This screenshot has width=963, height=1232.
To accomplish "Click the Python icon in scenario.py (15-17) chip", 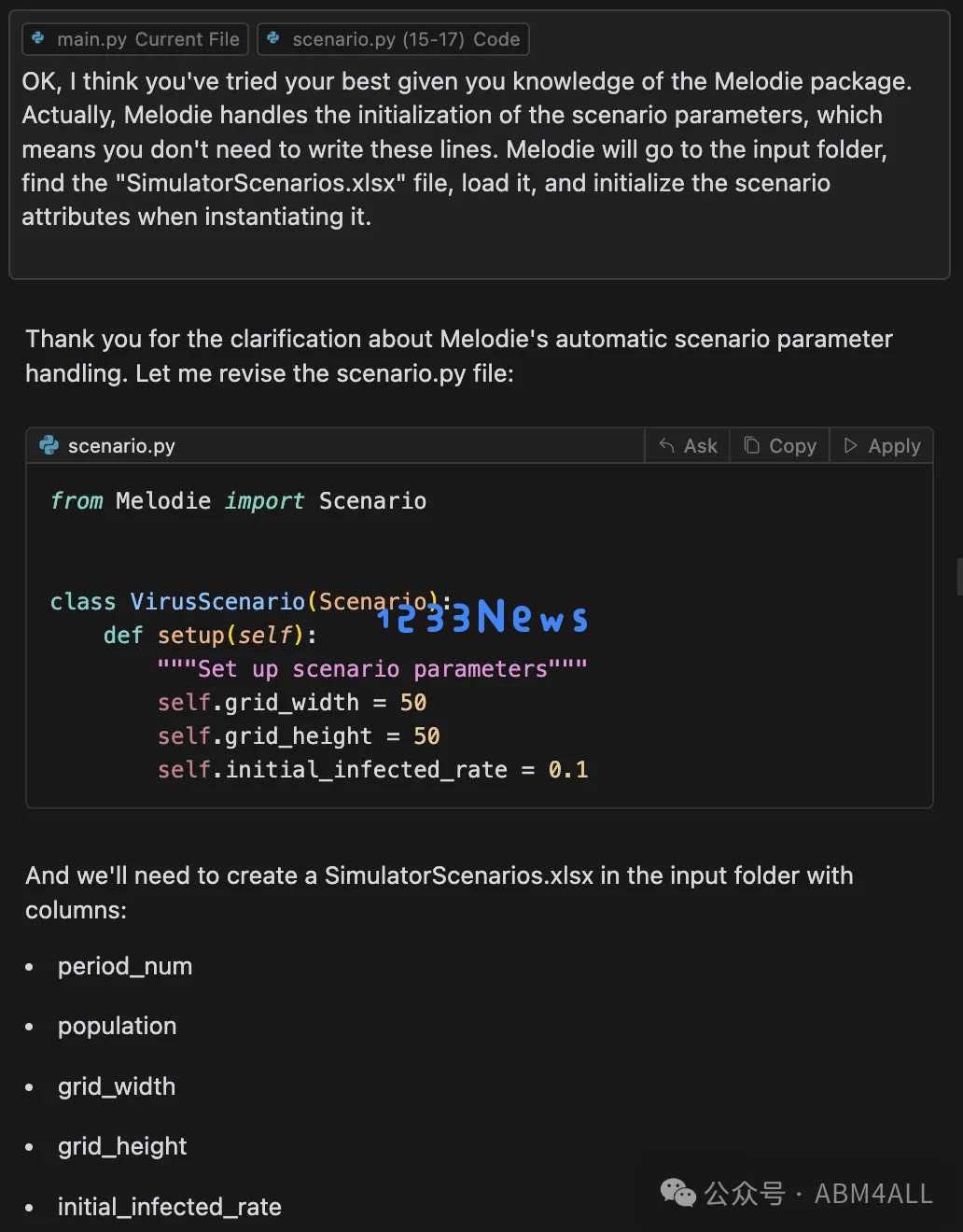I will 273,38.
